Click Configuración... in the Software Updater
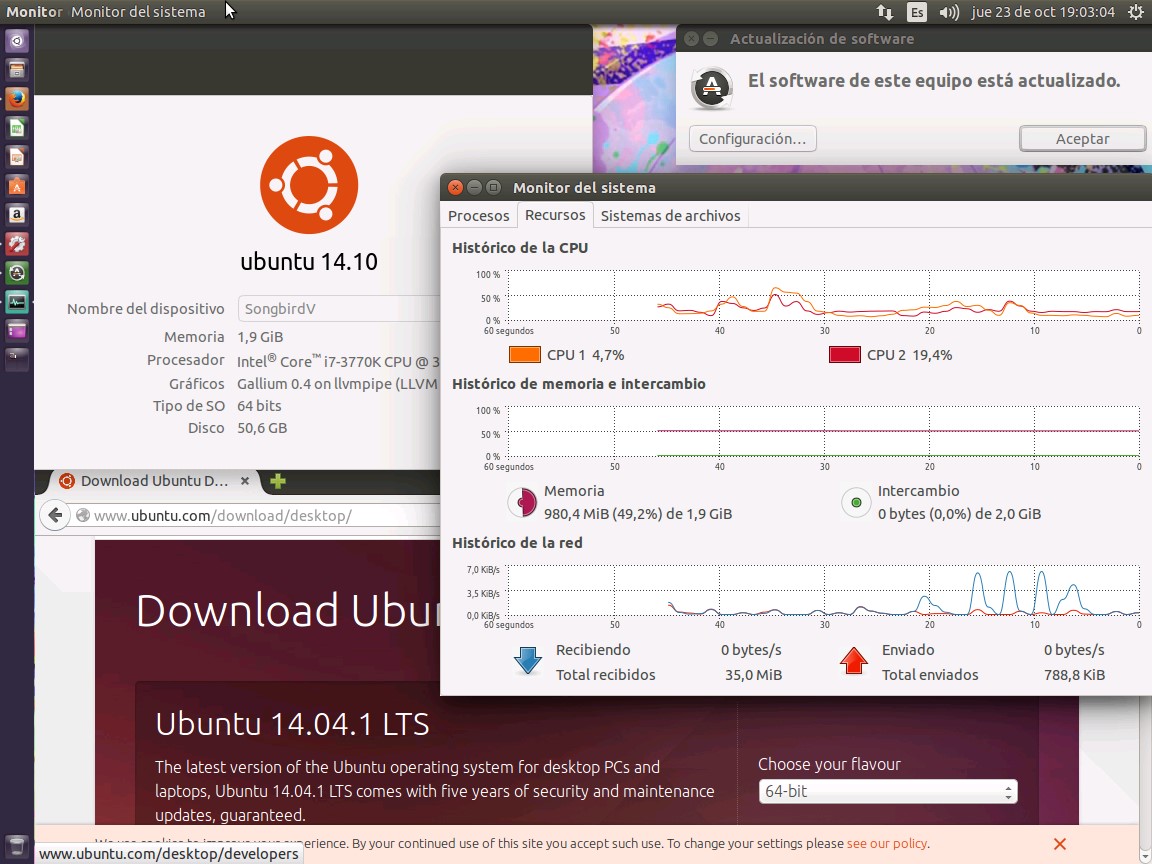The width and height of the screenshot is (1152, 864). coord(752,138)
